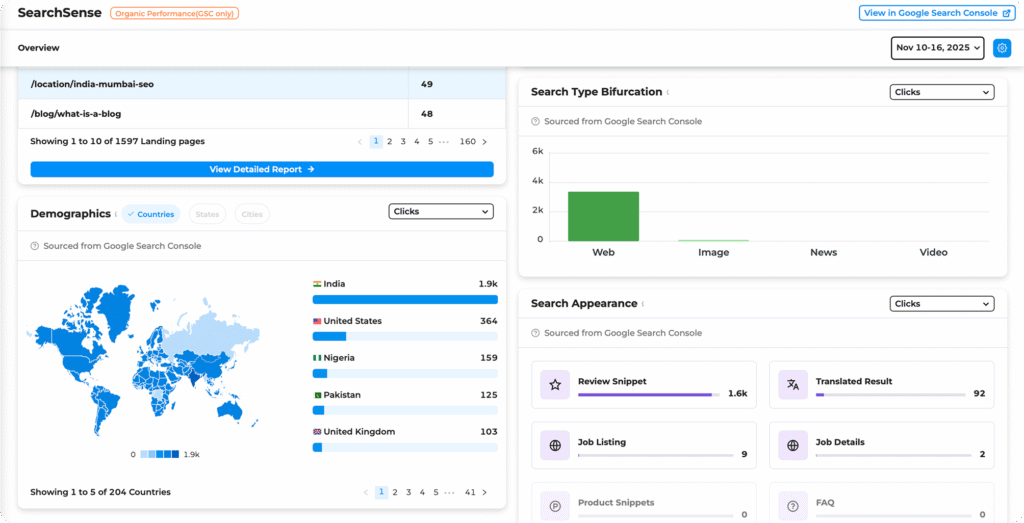Click the Review Snippet star icon
The height and width of the screenshot is (523, 1024).
(555, 385)
